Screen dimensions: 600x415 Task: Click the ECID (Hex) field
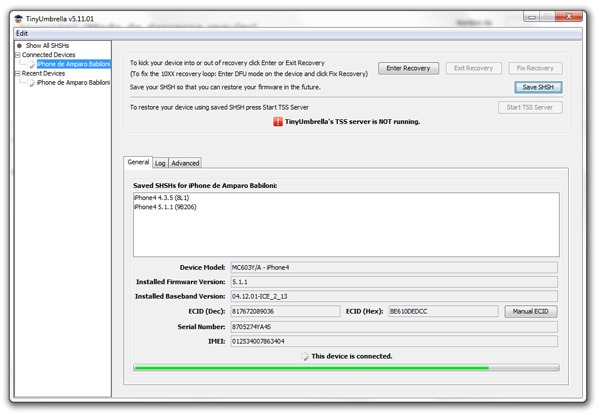click(443, 311)
